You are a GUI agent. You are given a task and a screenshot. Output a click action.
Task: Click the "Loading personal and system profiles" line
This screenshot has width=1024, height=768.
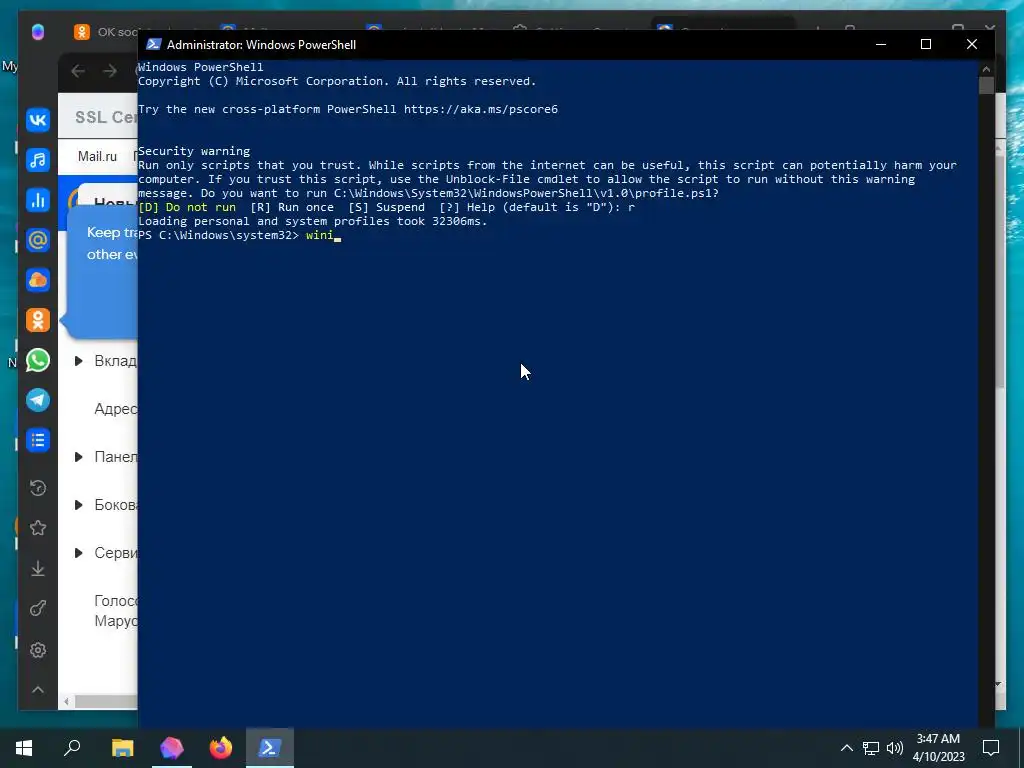coord(313,221)
